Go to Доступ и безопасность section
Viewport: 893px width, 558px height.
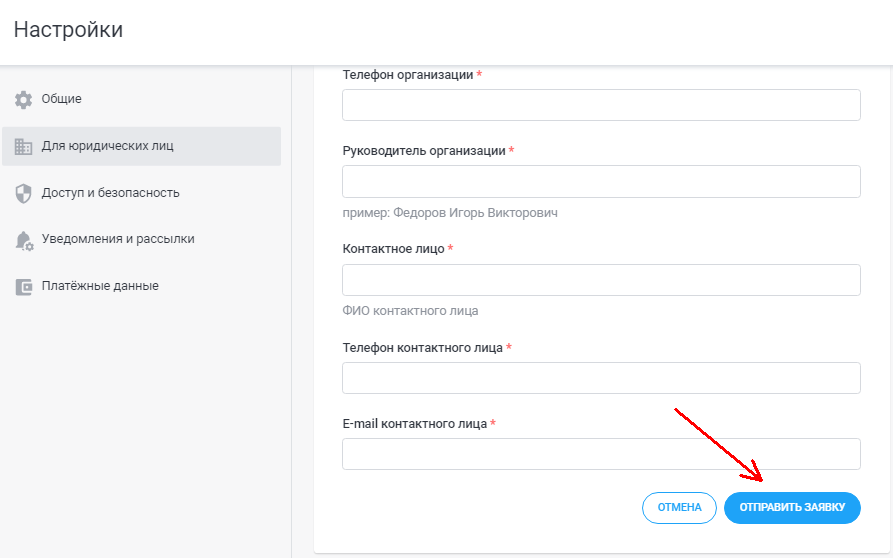111,192
